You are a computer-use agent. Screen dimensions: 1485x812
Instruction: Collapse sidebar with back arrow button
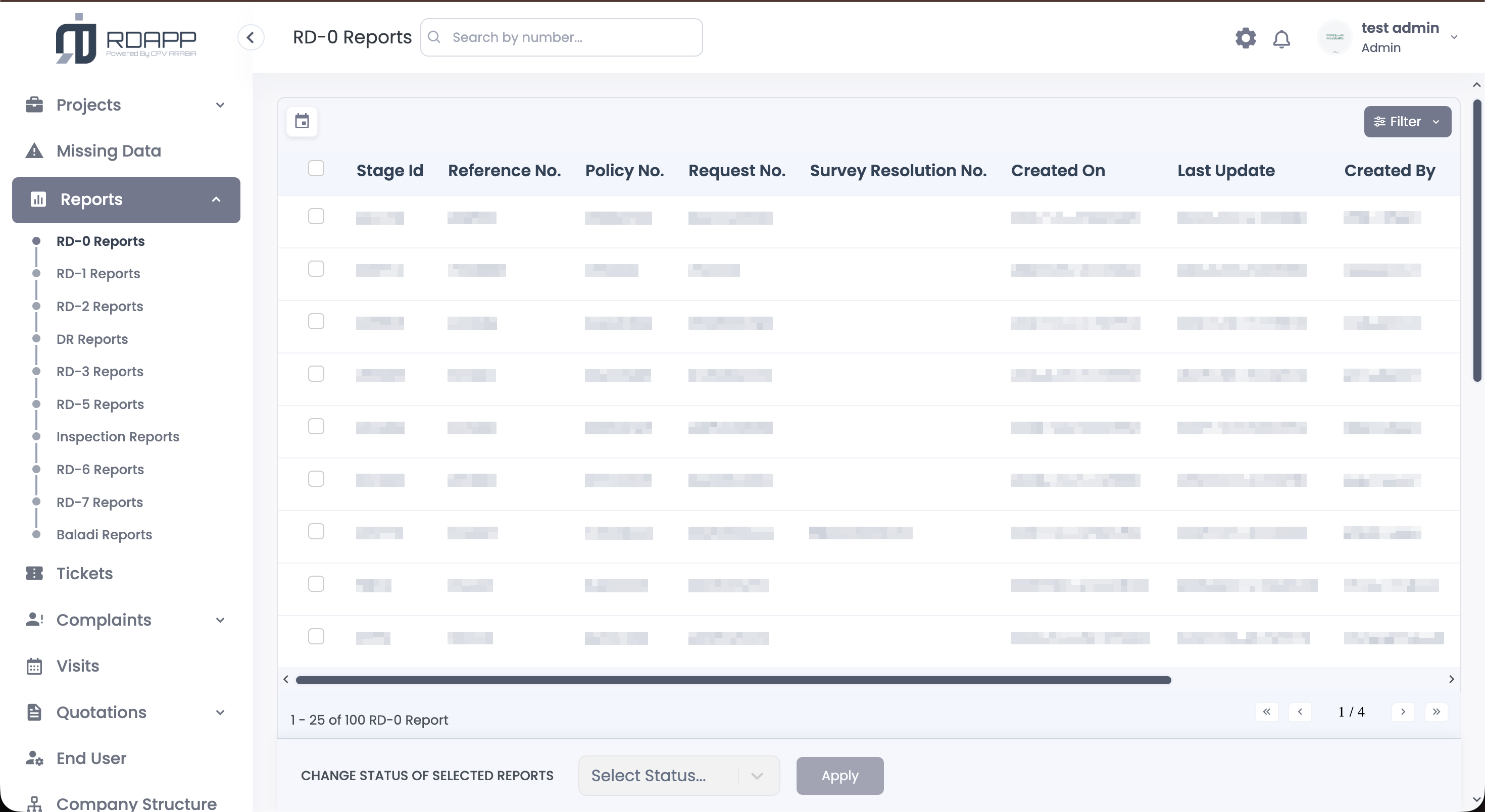(x=251, y=37)
